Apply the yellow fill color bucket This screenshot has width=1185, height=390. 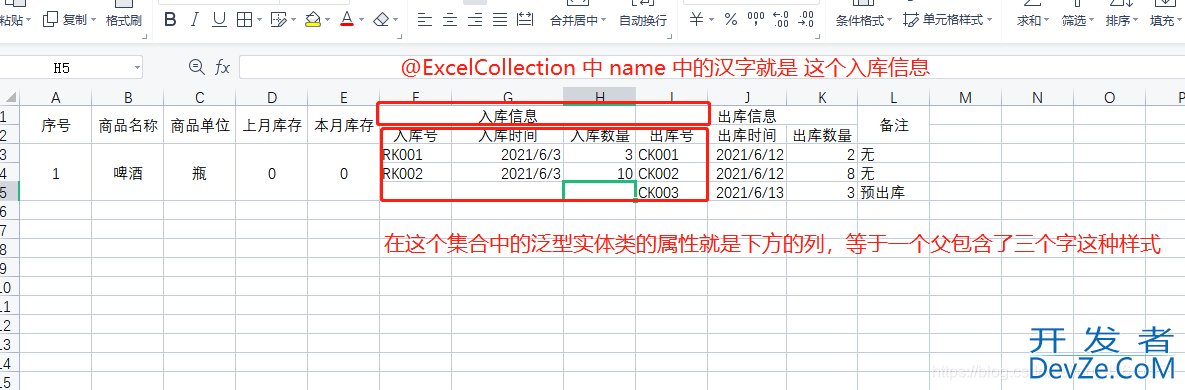pos(313,20)
